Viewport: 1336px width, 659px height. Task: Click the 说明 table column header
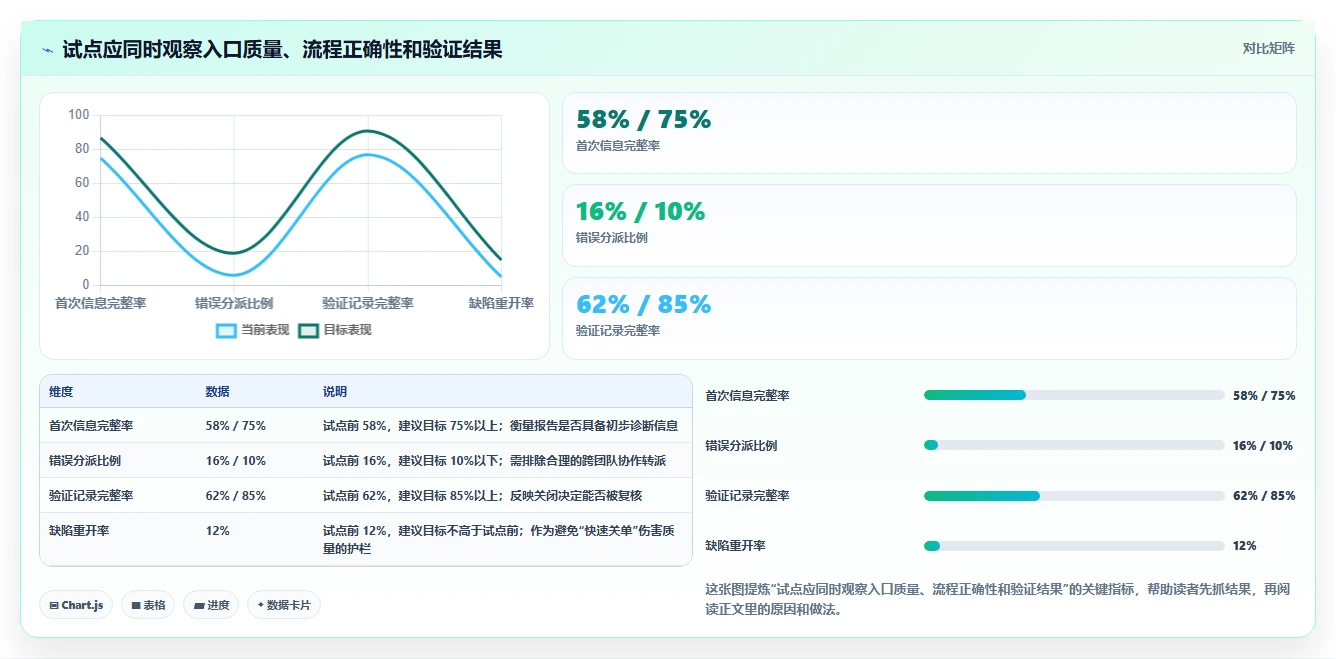(335, 392)
